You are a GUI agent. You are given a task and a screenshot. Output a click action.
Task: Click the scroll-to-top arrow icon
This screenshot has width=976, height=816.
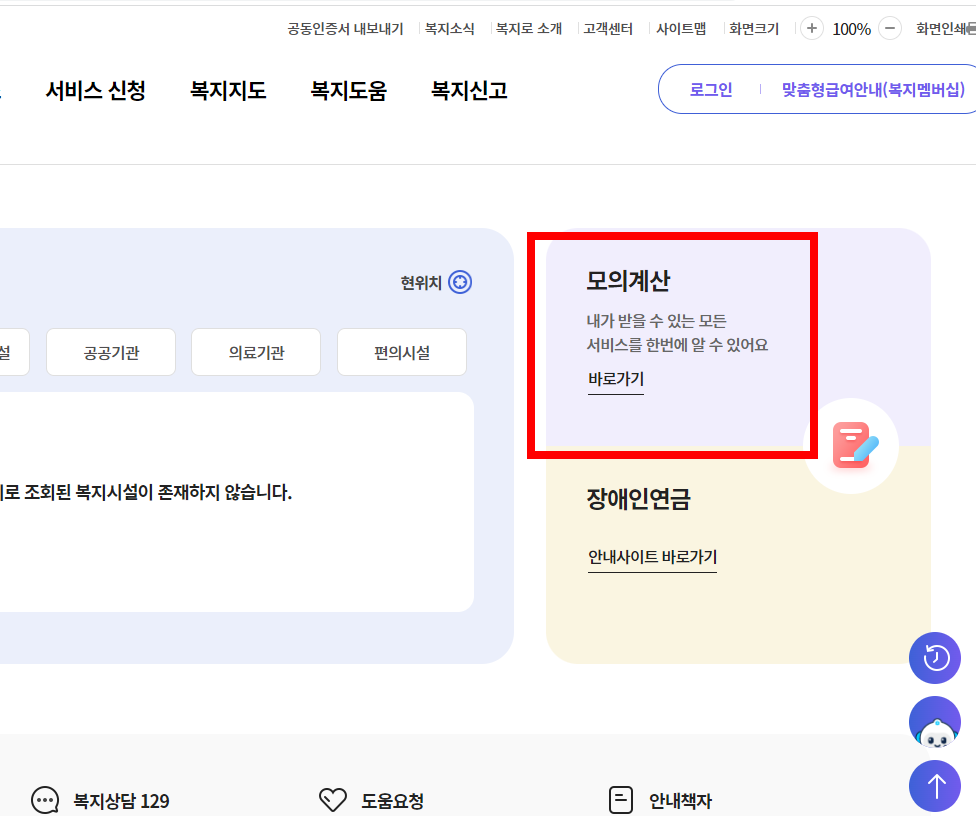934,786
